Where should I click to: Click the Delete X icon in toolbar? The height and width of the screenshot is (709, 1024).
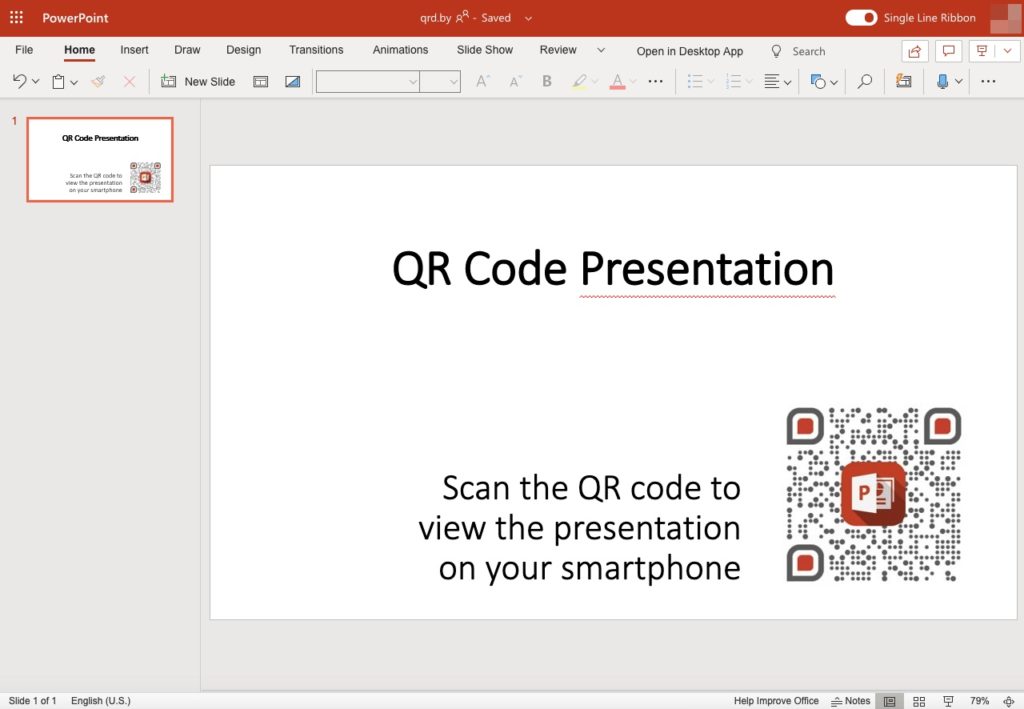[x=129, y=82]
